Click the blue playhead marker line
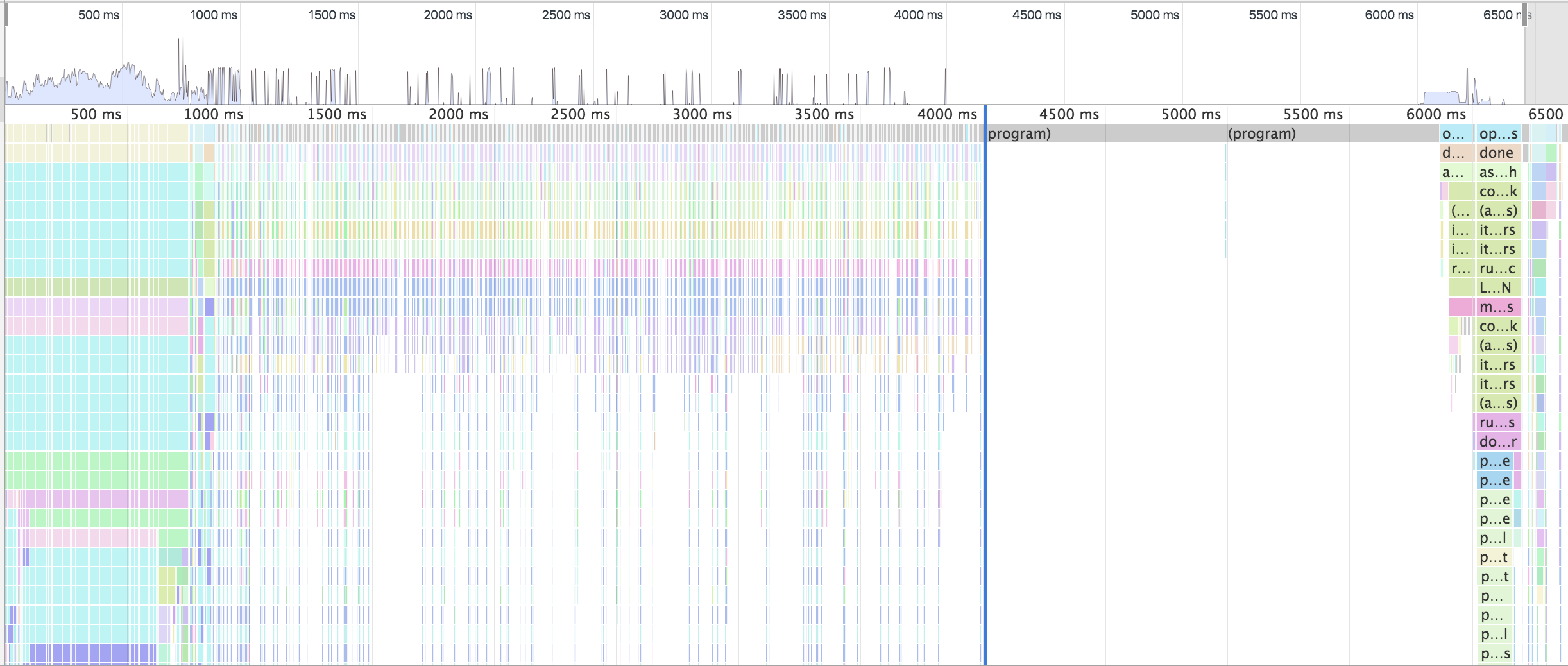The height and width of the screenshot is (666, 1568). [986, 385]
